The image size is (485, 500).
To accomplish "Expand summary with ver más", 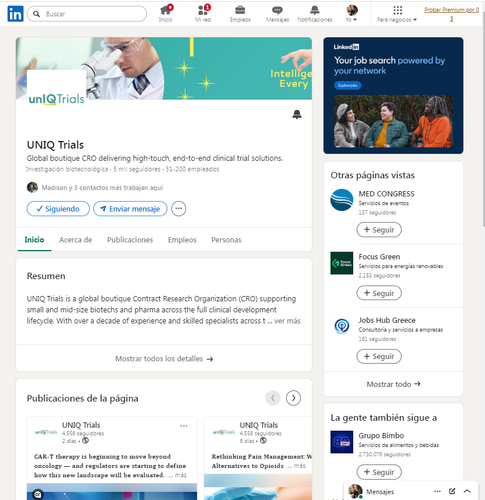I will [x=287, y=321].
